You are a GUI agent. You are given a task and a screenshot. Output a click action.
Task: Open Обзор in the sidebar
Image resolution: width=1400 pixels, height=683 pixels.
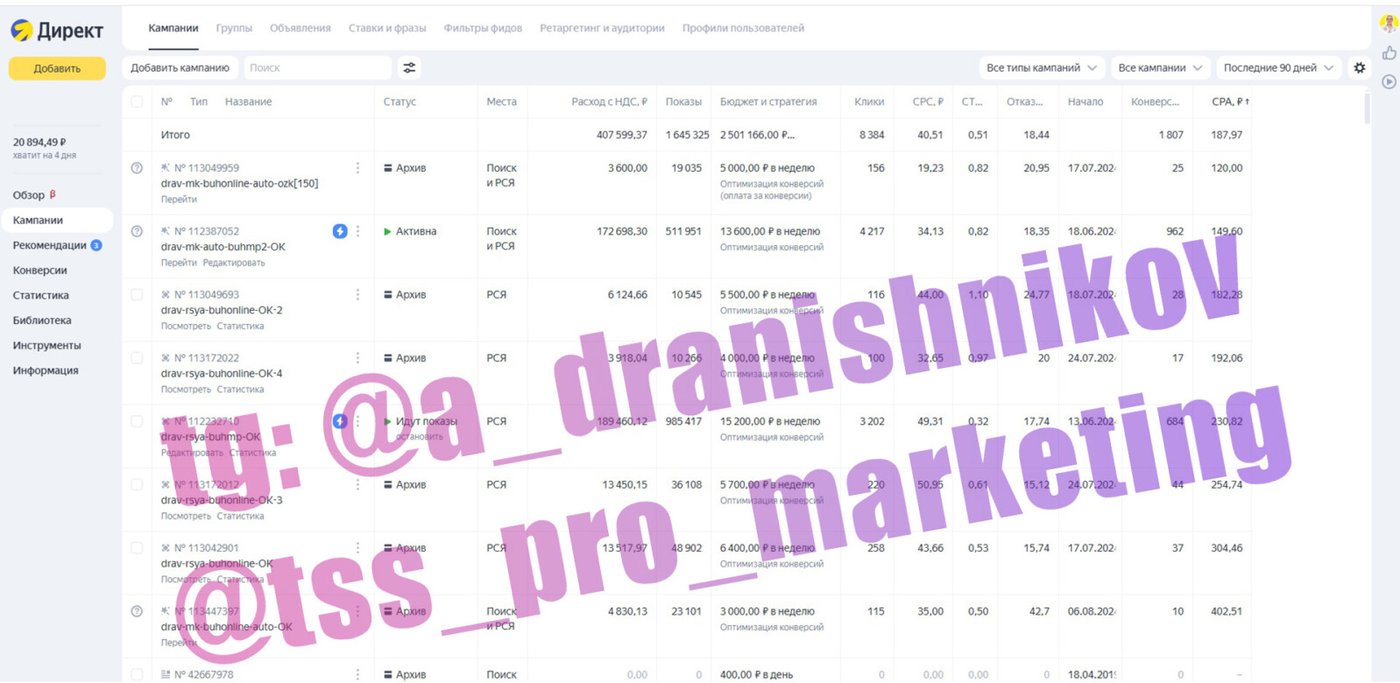click(28, 195)
